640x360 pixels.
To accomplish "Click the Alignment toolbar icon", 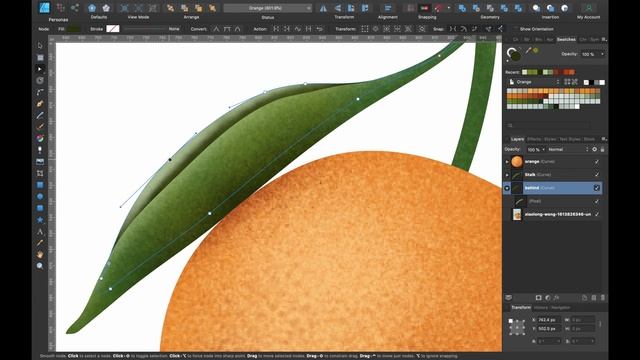I will pos(388,8).
